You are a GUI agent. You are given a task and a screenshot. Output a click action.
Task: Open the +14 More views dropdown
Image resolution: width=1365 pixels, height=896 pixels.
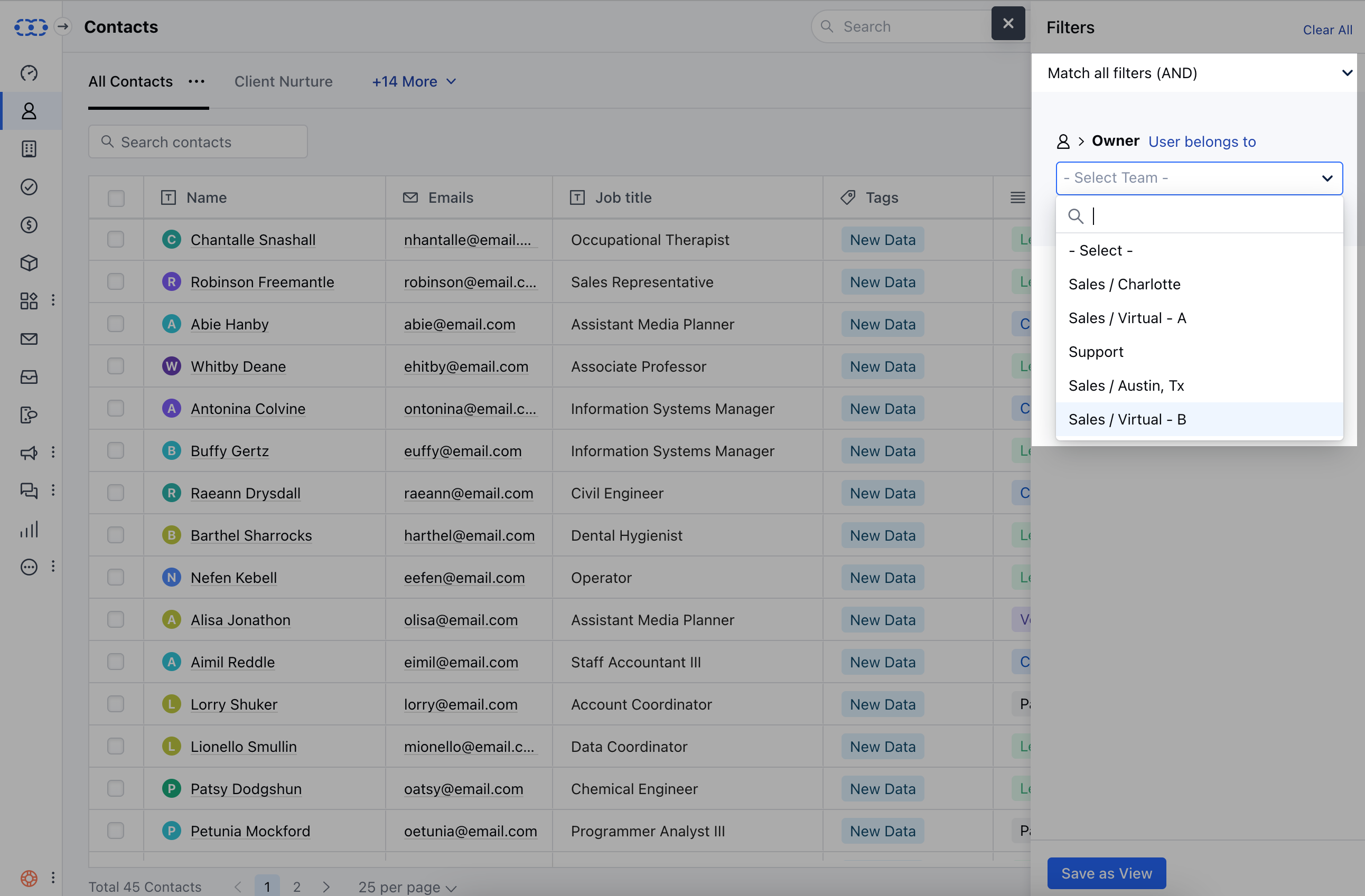click(x=414, y=82)
